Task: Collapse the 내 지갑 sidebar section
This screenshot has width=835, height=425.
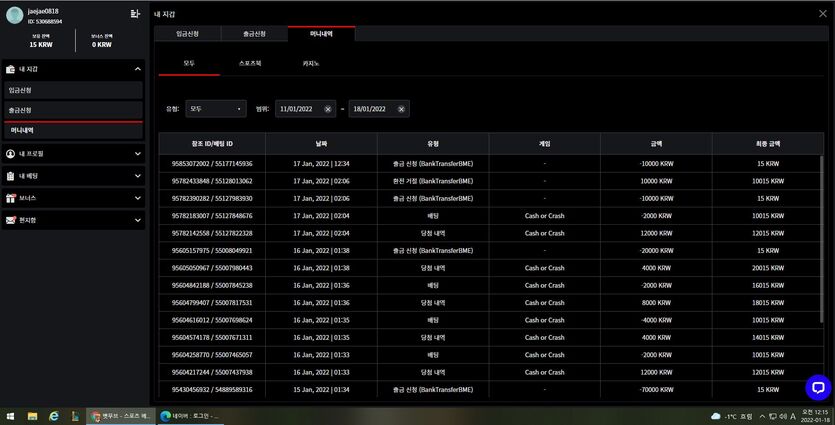Action: (x=137, y=69)
